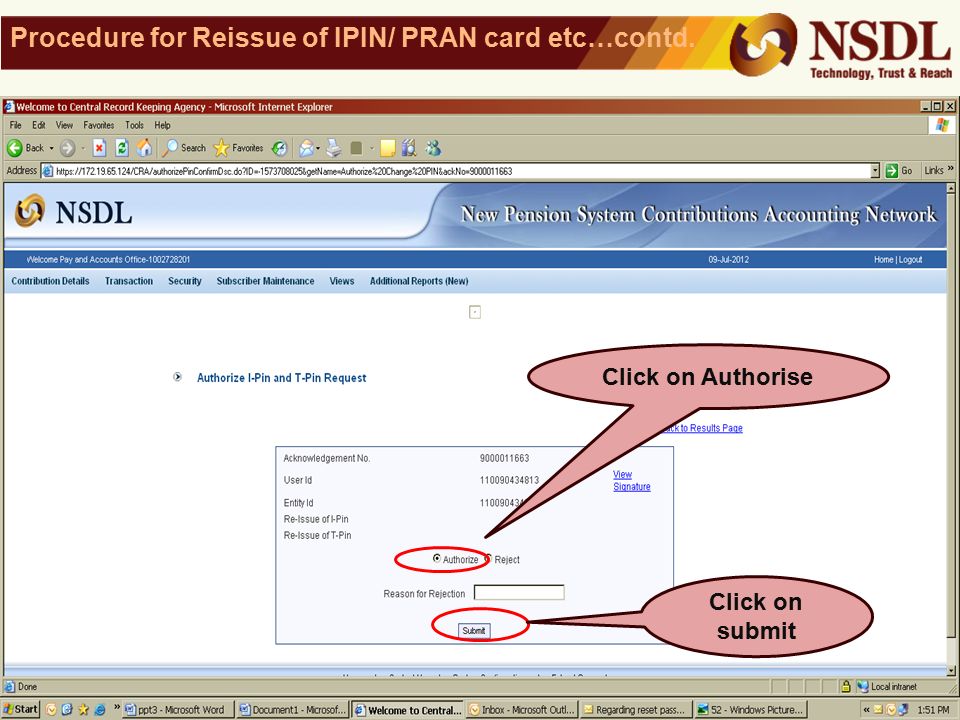The width and height of the screenshot is (960, 720).
Task: Open the Forward button history dropdown
Action: pos(83,148)
